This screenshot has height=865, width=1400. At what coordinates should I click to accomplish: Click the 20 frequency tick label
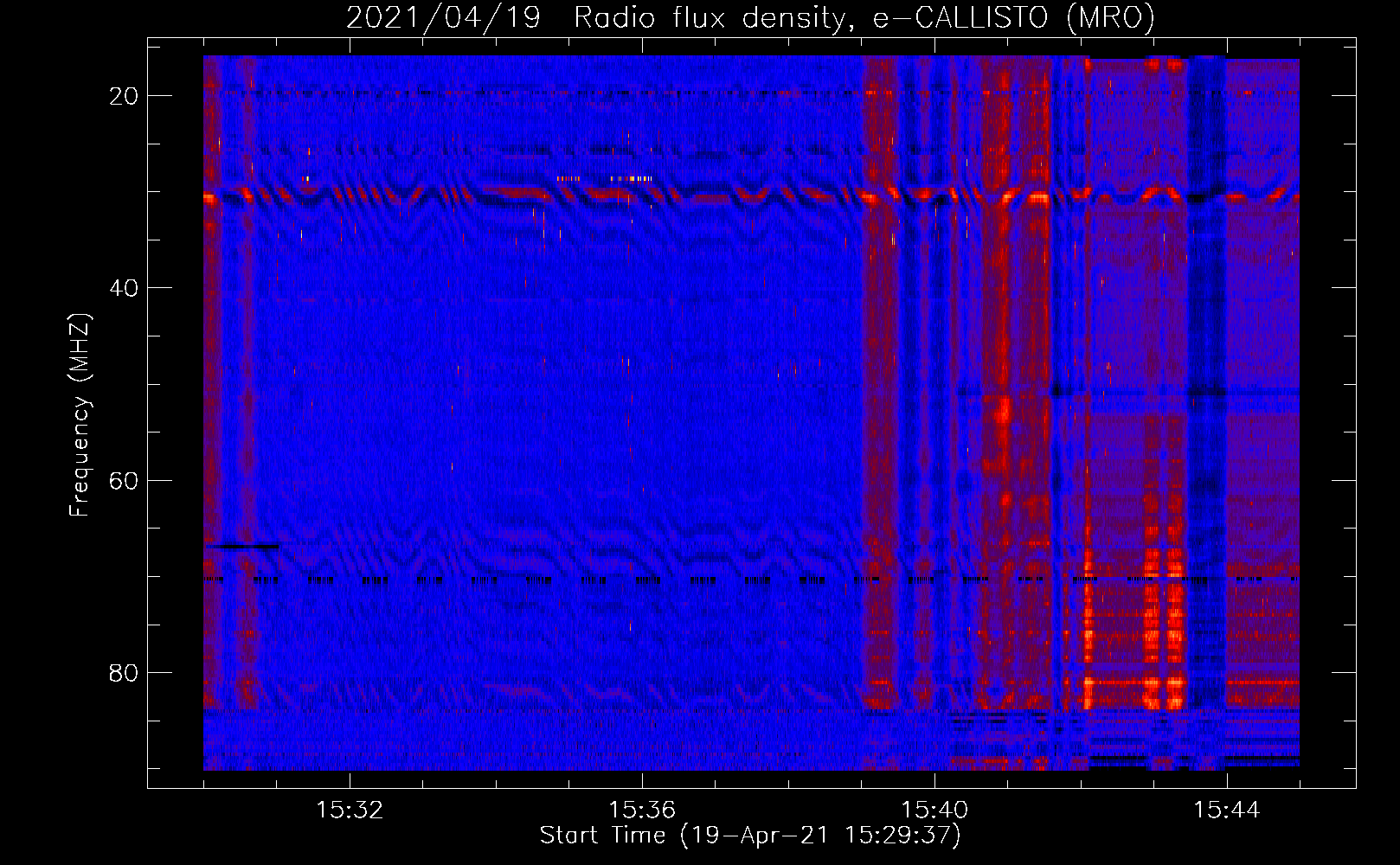pos(124,96)
